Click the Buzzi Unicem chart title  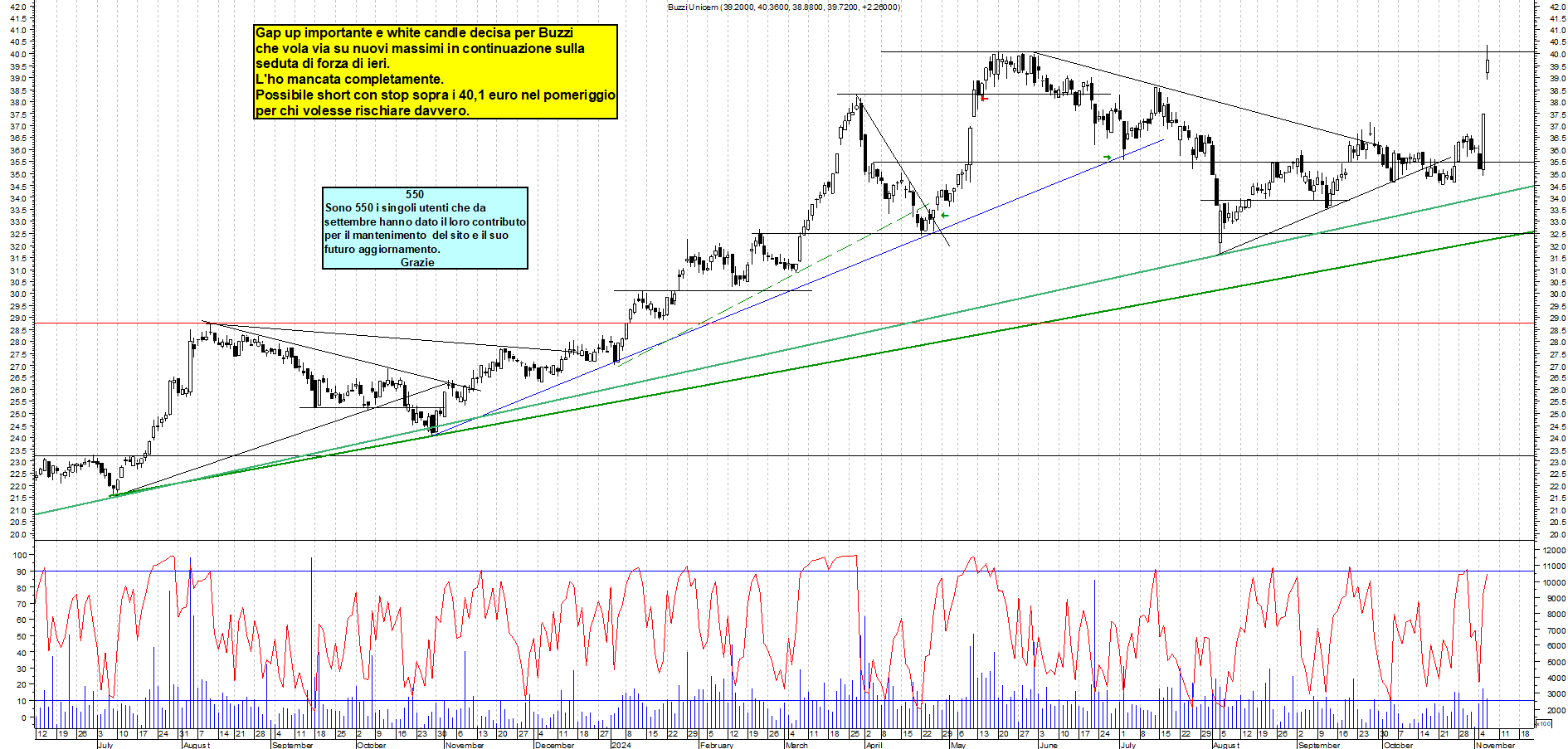click(x=783, y=7)
